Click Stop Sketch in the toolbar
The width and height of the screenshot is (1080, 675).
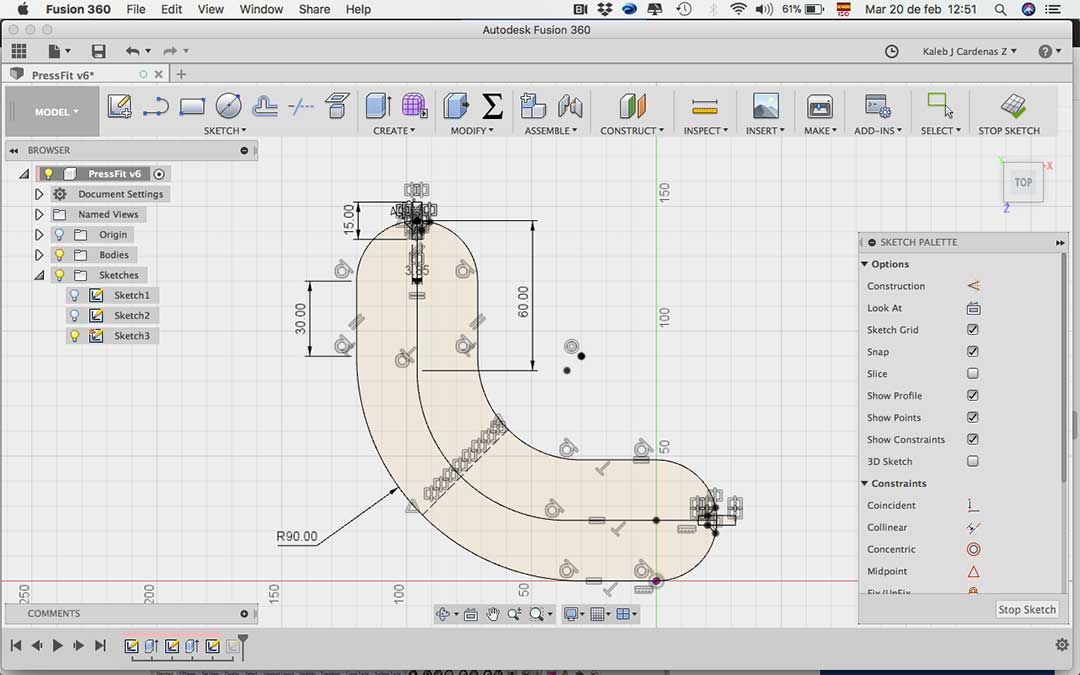[1012, 108]
